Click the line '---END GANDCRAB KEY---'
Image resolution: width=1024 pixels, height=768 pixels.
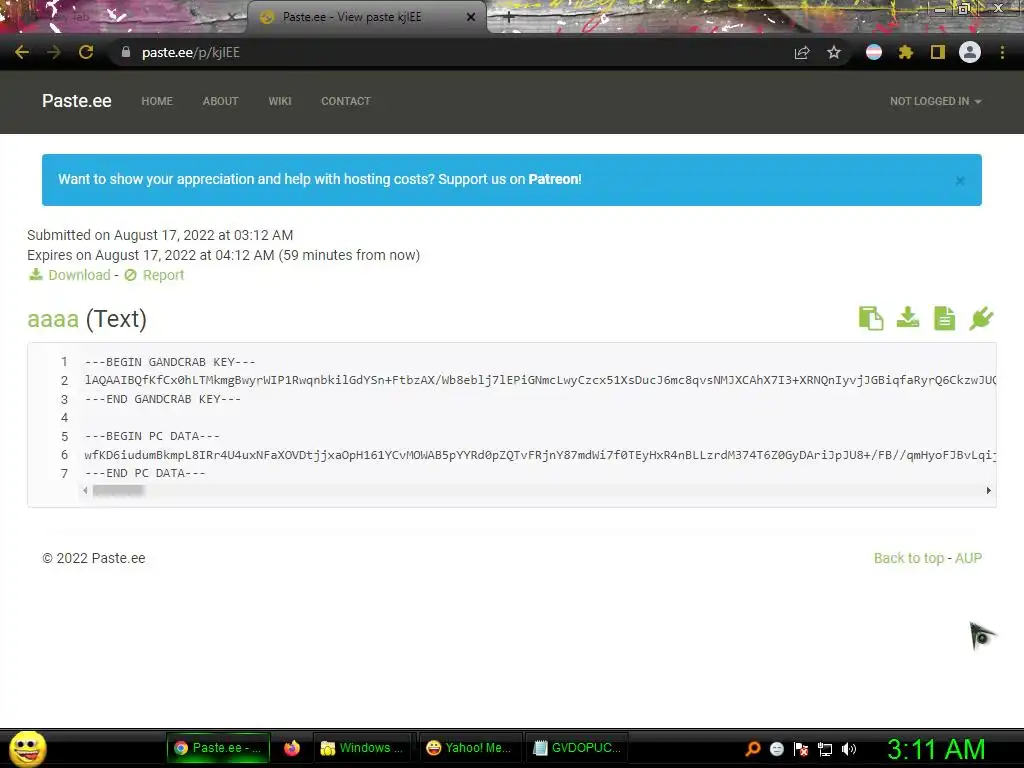[x=163, y=399]
